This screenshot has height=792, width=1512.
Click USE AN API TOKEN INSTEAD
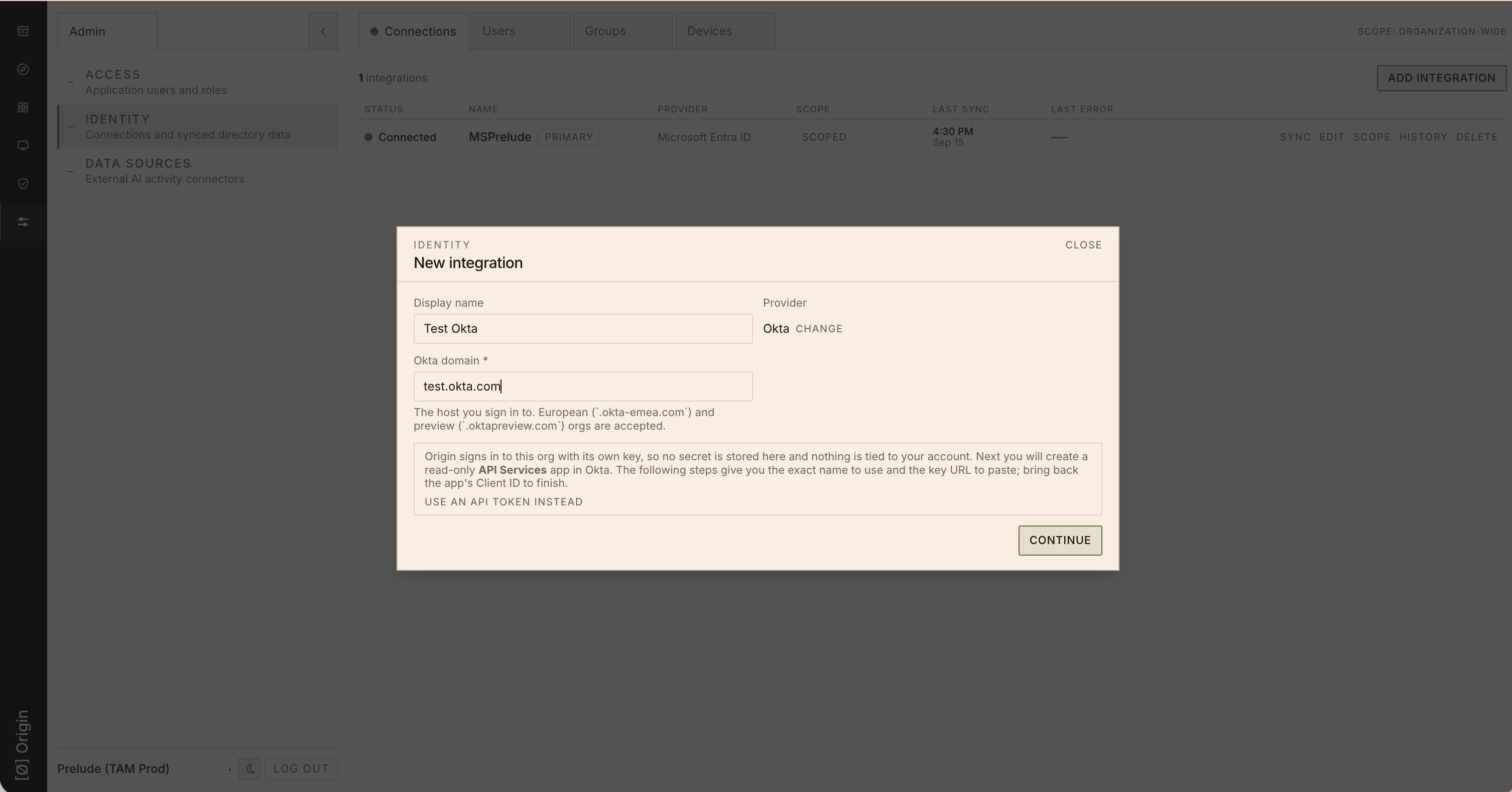click(x=503, y=501)
